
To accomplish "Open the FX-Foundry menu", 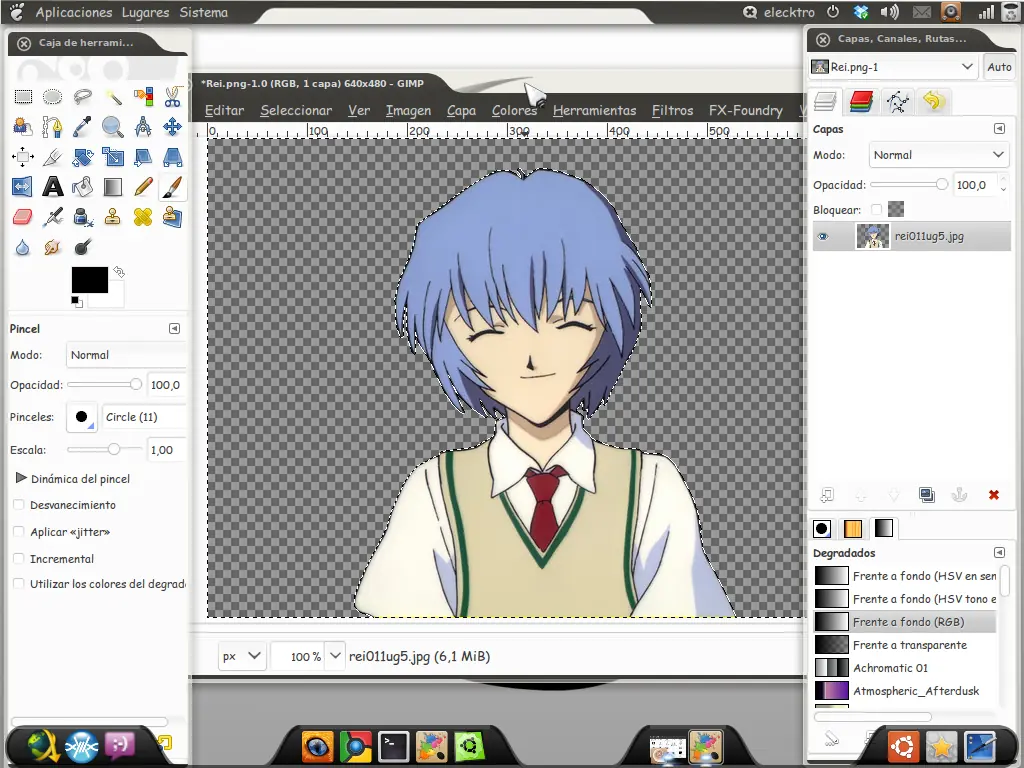I will [745, 110].
